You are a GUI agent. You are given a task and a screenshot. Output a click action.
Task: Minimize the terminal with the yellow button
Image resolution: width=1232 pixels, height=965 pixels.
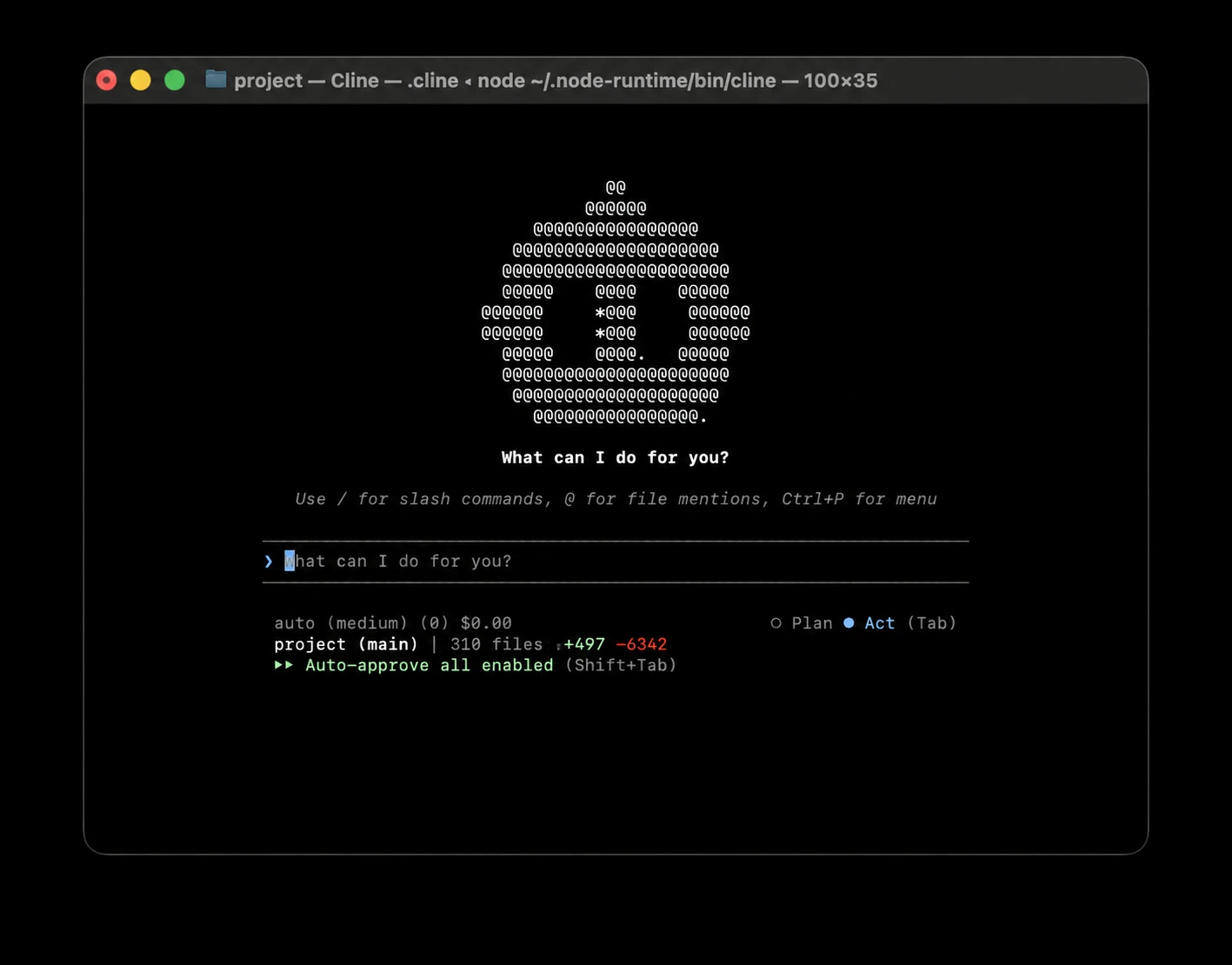[140, 80]
